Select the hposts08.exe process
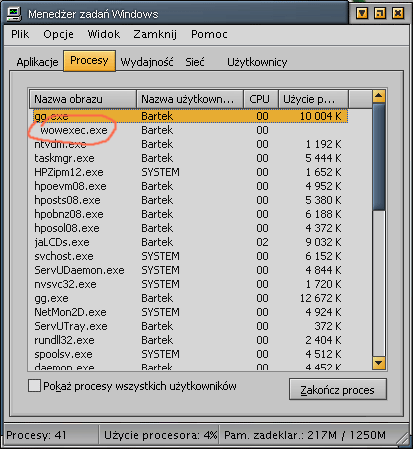Image resolution: width=413 pixels, height=449 pixels. pyautogui.click(x=191, y=200)
